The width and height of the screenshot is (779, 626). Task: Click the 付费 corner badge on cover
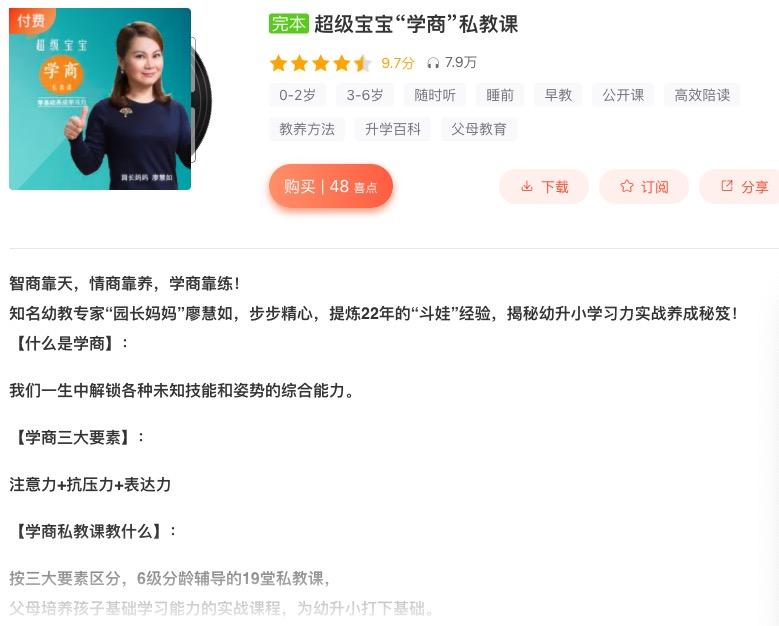[29, 20]
